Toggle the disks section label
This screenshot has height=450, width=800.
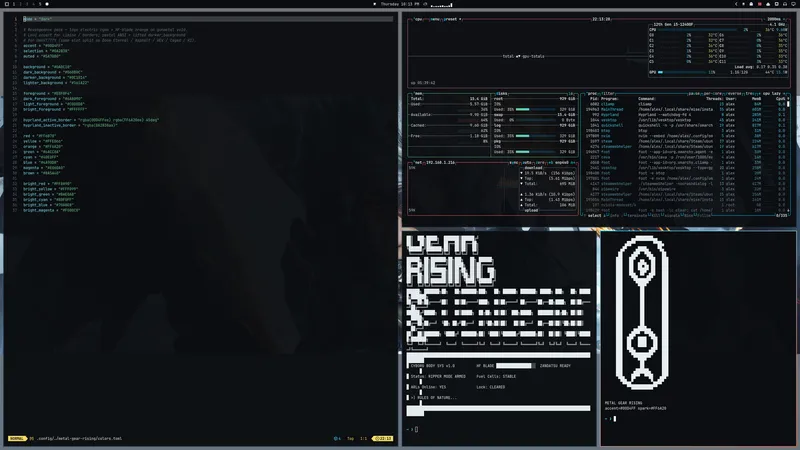tap(502, 94)
